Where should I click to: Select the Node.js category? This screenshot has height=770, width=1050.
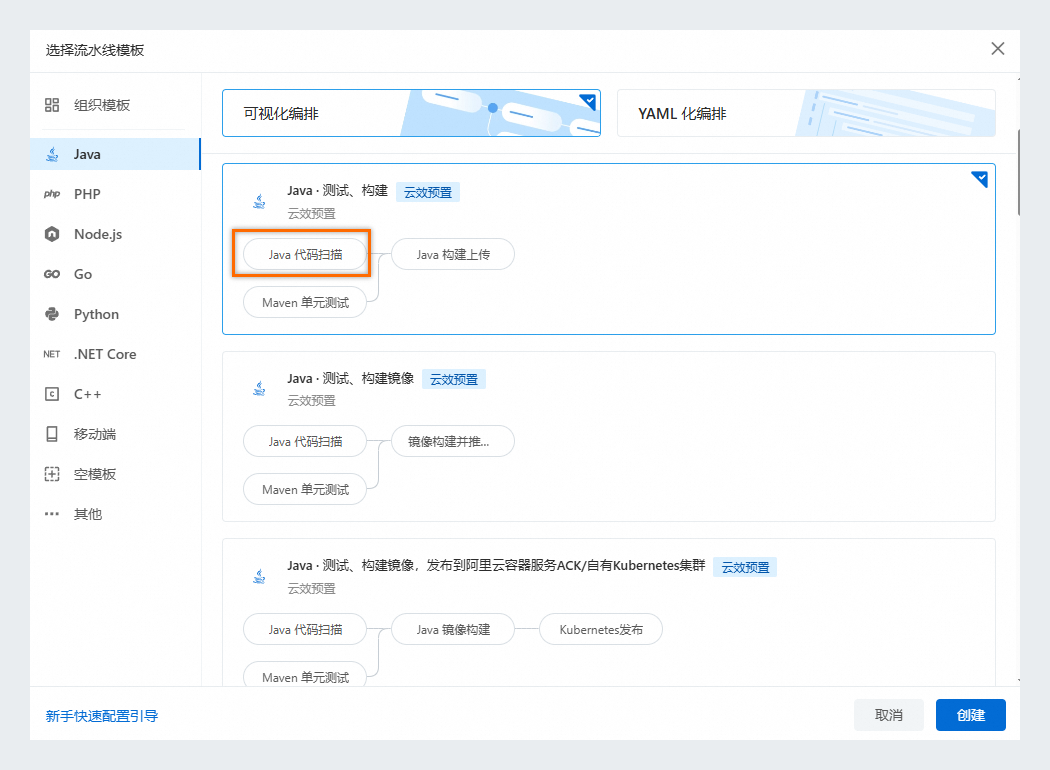[x=115, y=234]
